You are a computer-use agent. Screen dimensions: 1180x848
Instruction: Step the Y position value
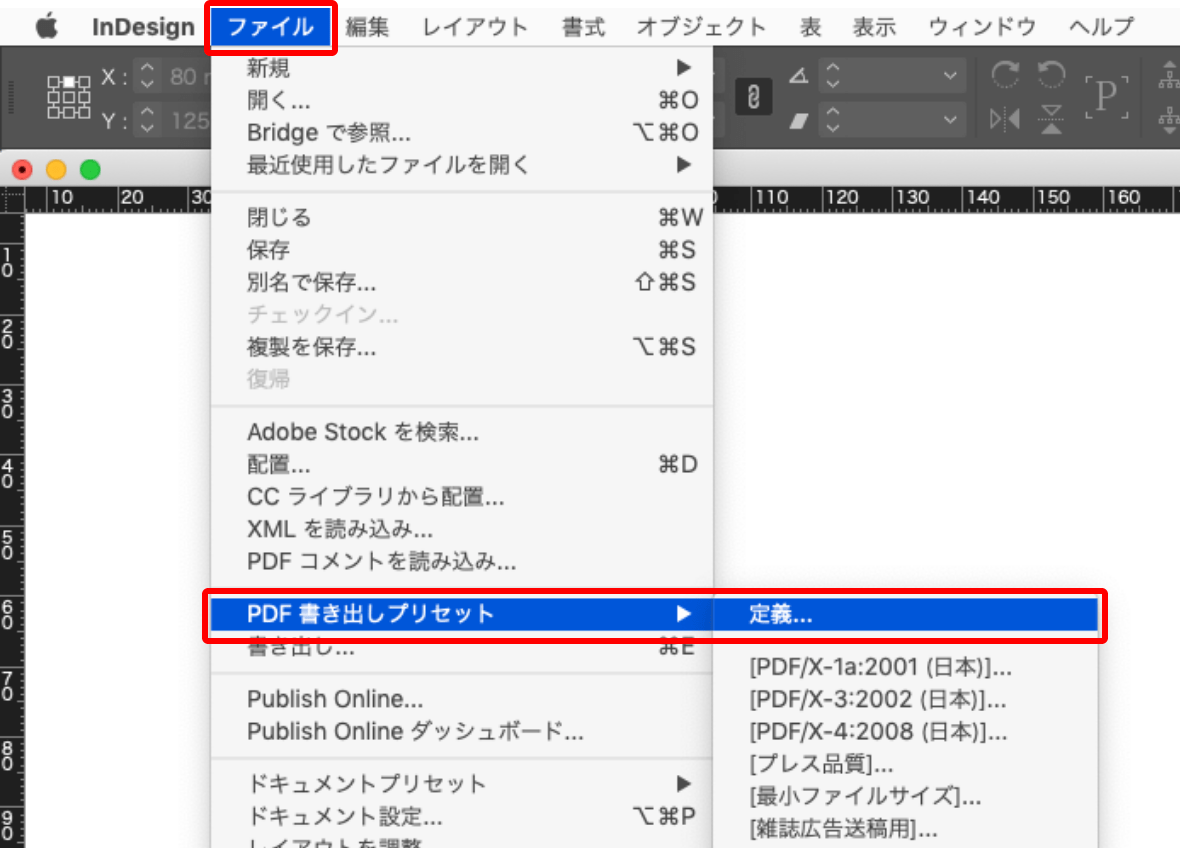(148, 120)
